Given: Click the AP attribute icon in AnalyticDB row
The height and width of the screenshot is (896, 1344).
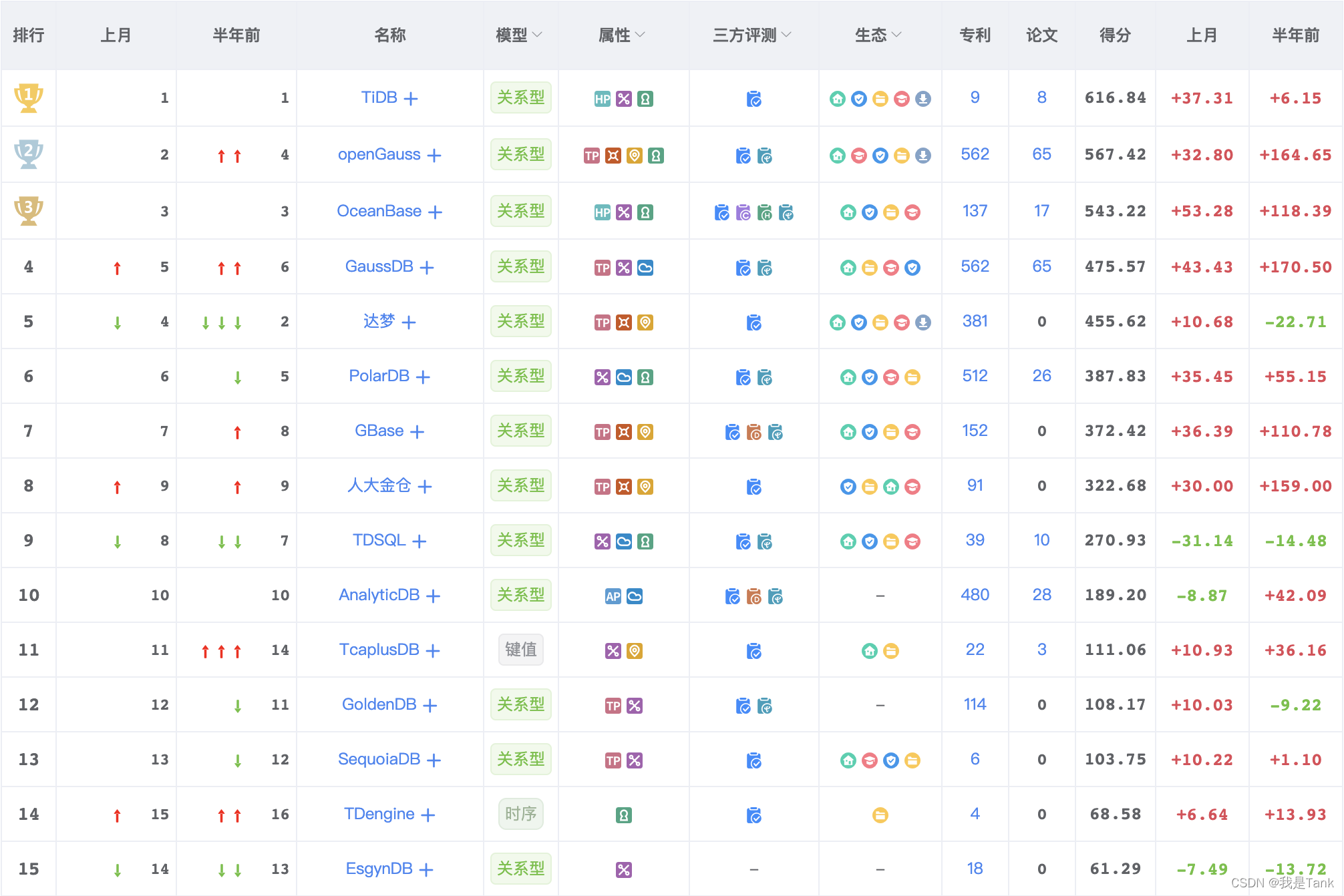Looking at the screenshot, I should click(613, 596).
